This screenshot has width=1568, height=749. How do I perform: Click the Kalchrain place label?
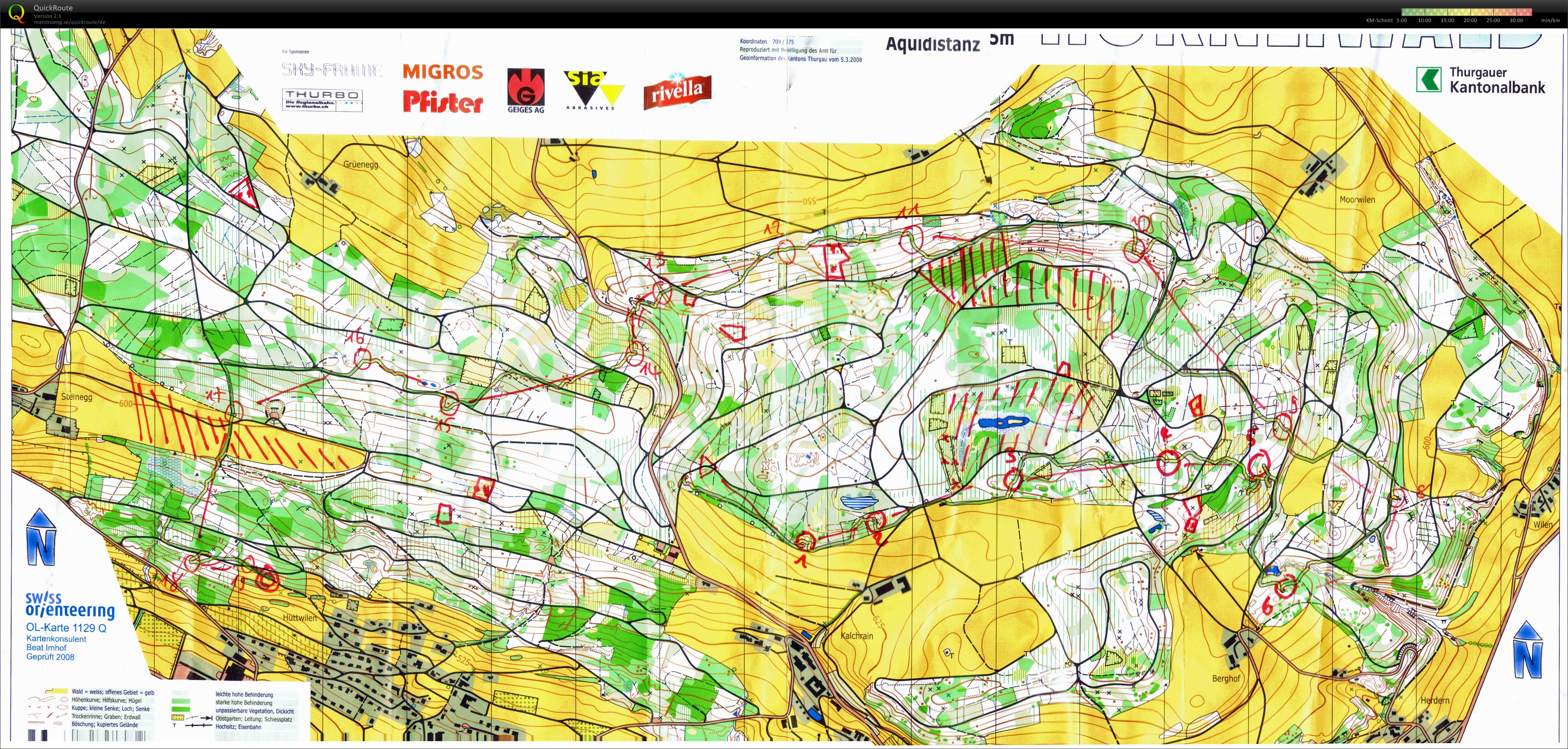pos(857,636)
